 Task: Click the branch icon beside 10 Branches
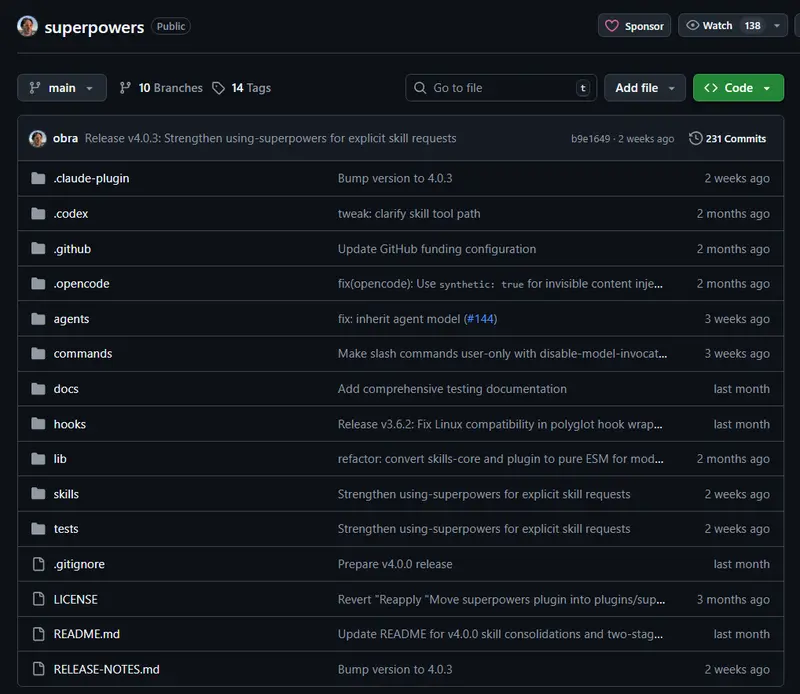tap(125, 88)
